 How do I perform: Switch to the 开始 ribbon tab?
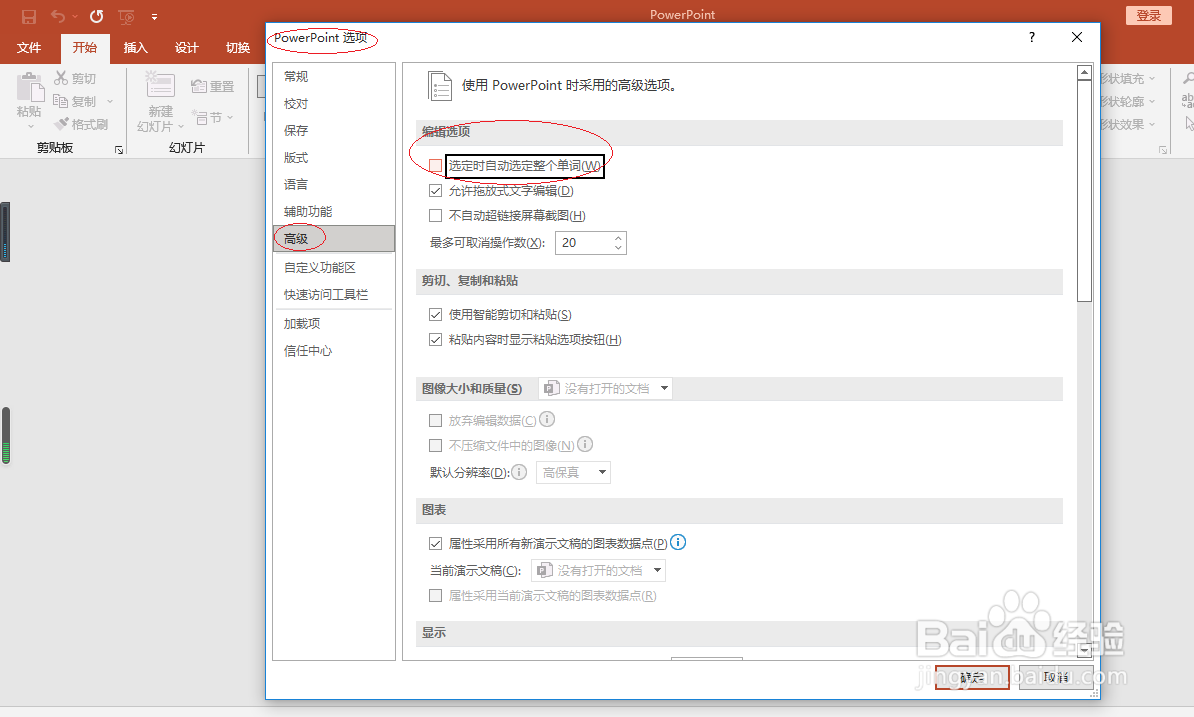[85, 47]
